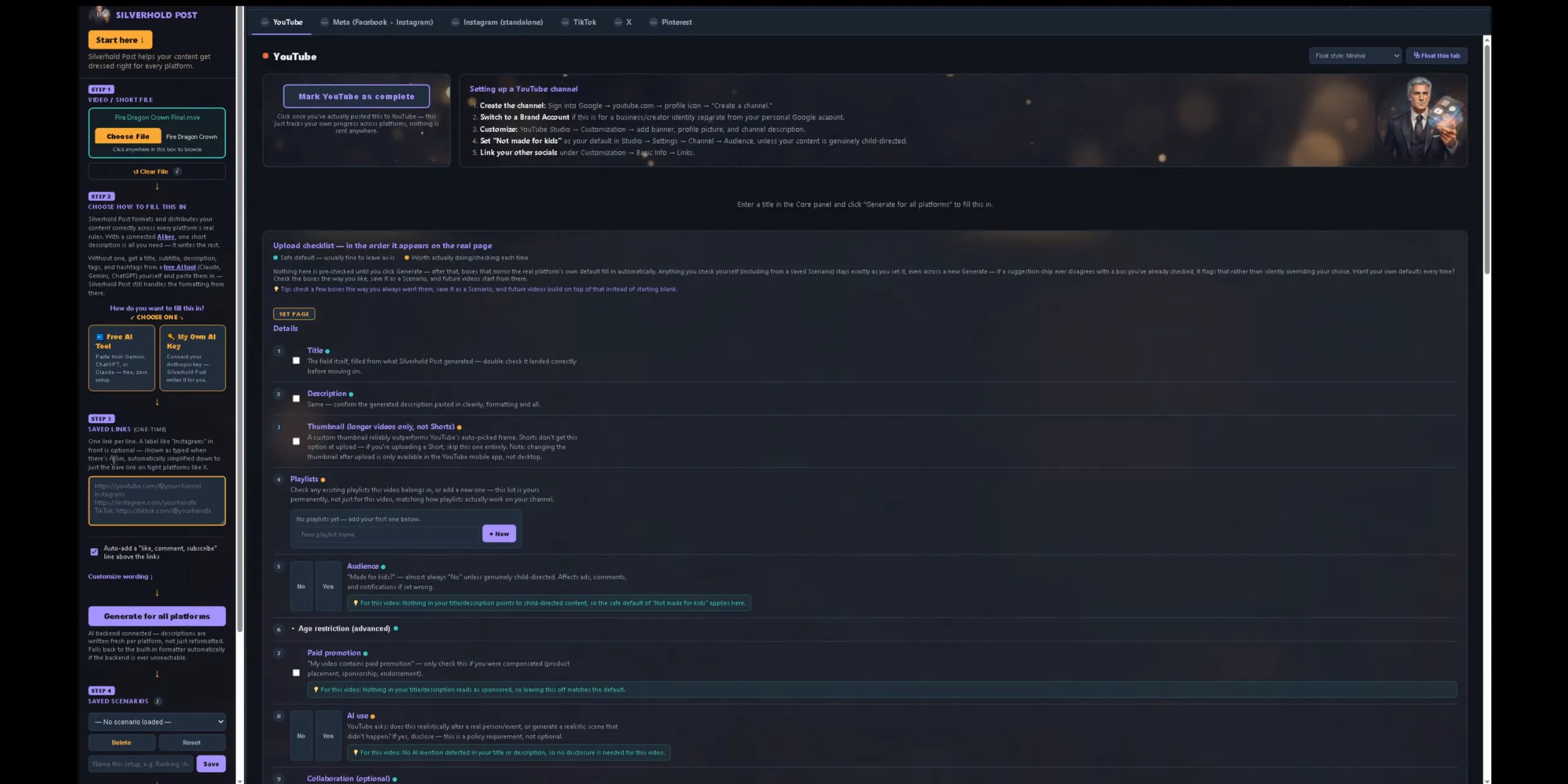Click the Float this tab button
Screen dimensions: 1568x784
coord(1436,56)
